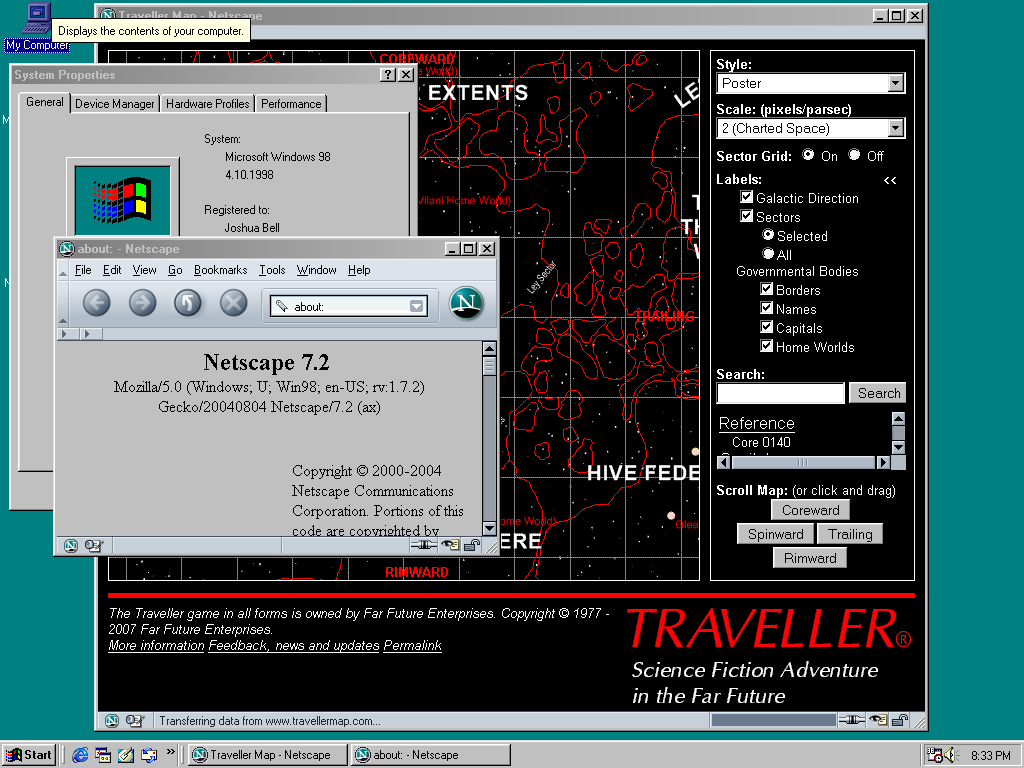Click the Search text field

780,393
